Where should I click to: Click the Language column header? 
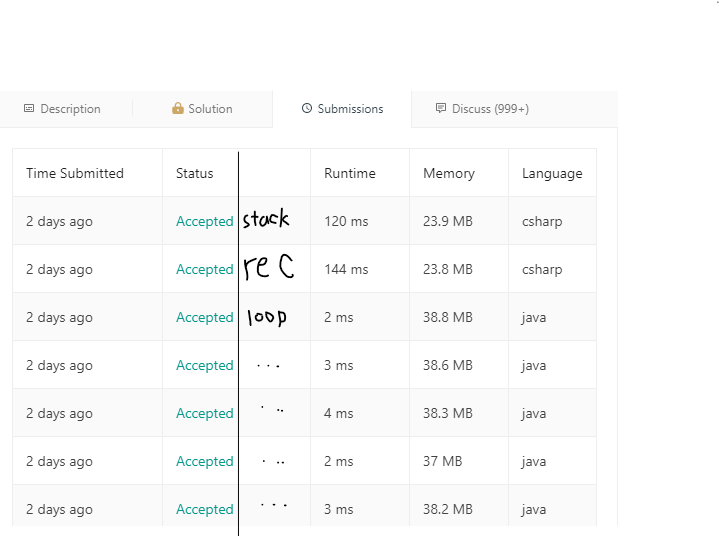click(x=552, y=173)
